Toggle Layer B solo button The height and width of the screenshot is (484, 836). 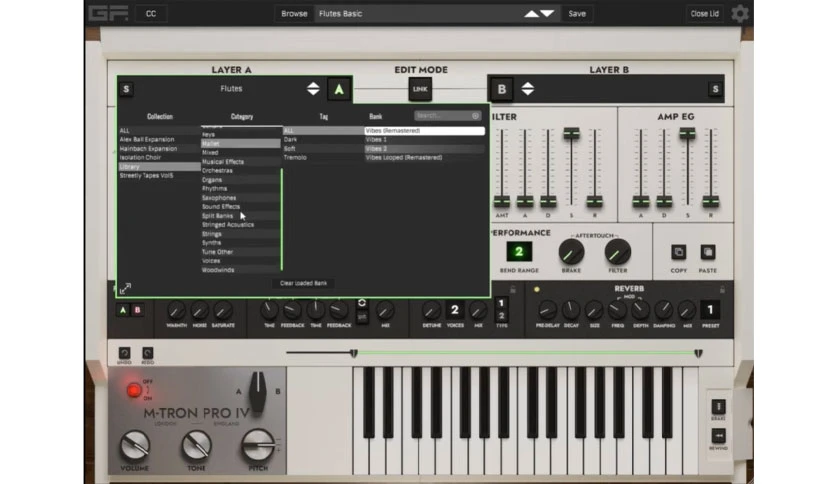click(716, 89)
